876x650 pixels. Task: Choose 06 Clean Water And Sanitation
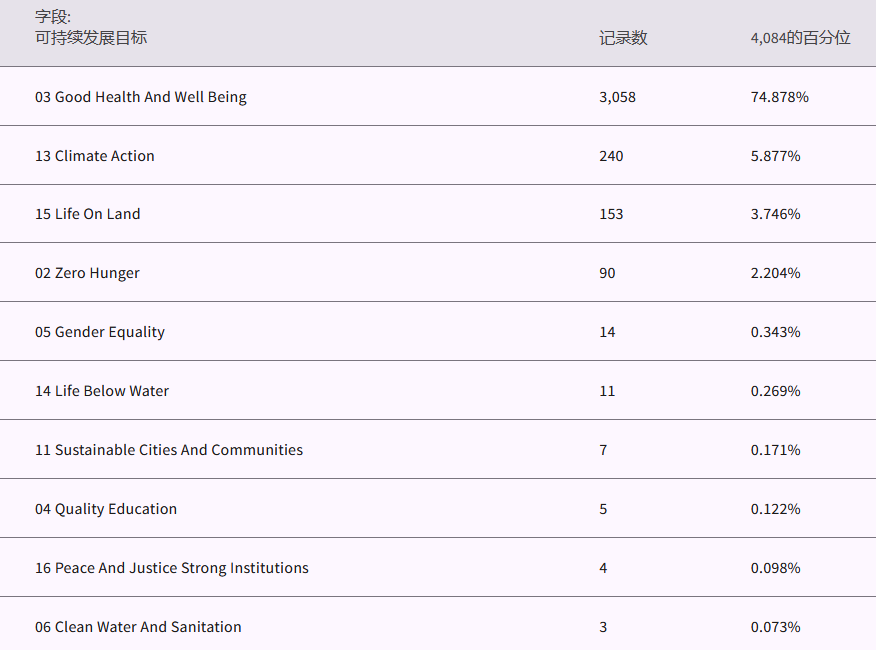pos(138,627)
